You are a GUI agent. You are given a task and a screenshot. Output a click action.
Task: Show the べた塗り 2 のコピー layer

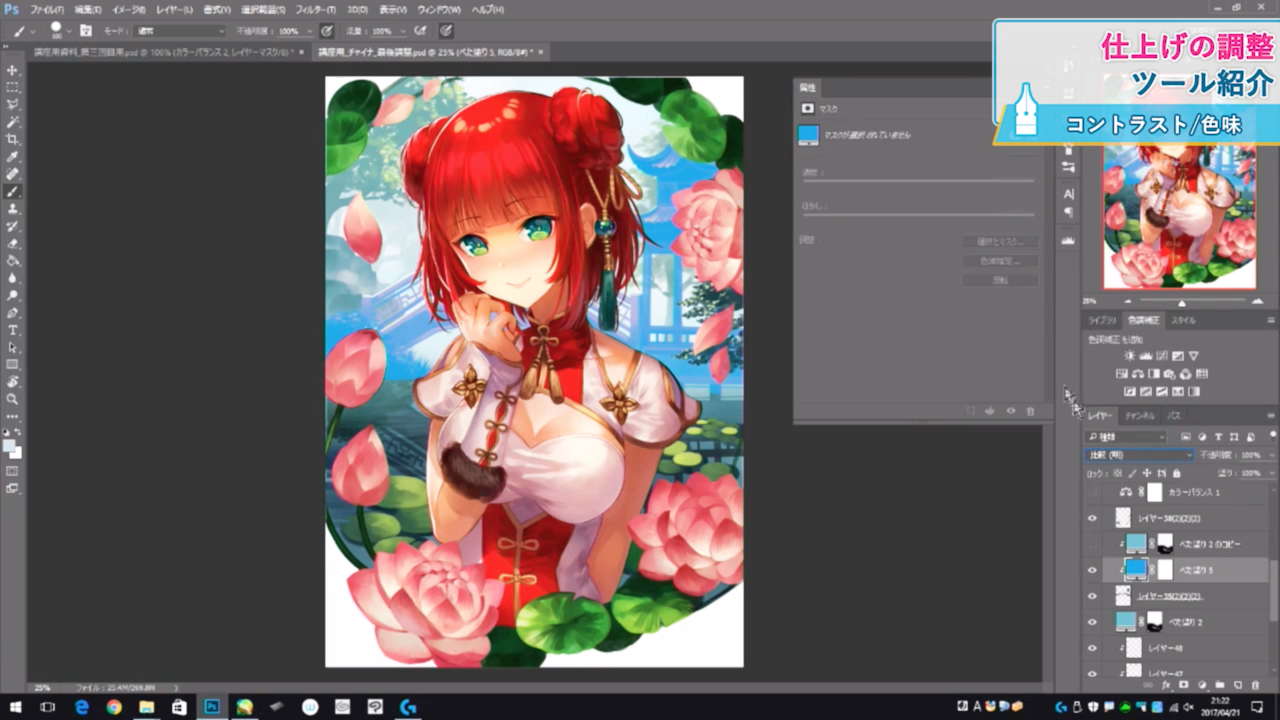coord(1093,541)
